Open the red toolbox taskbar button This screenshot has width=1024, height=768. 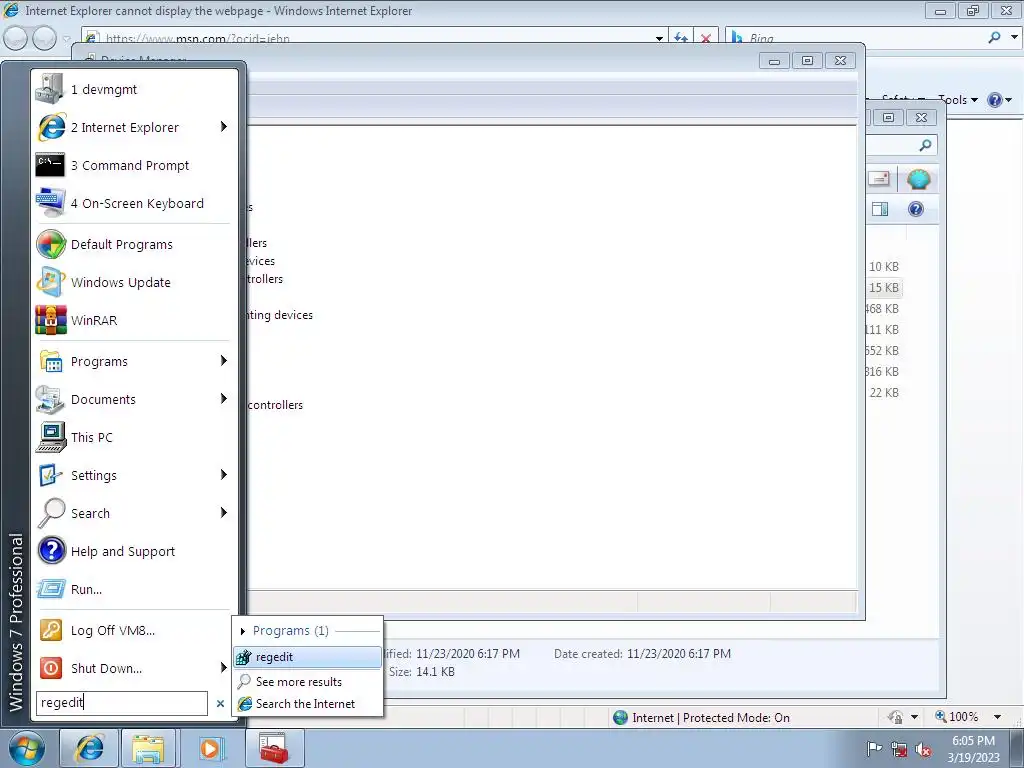(274, 748)
